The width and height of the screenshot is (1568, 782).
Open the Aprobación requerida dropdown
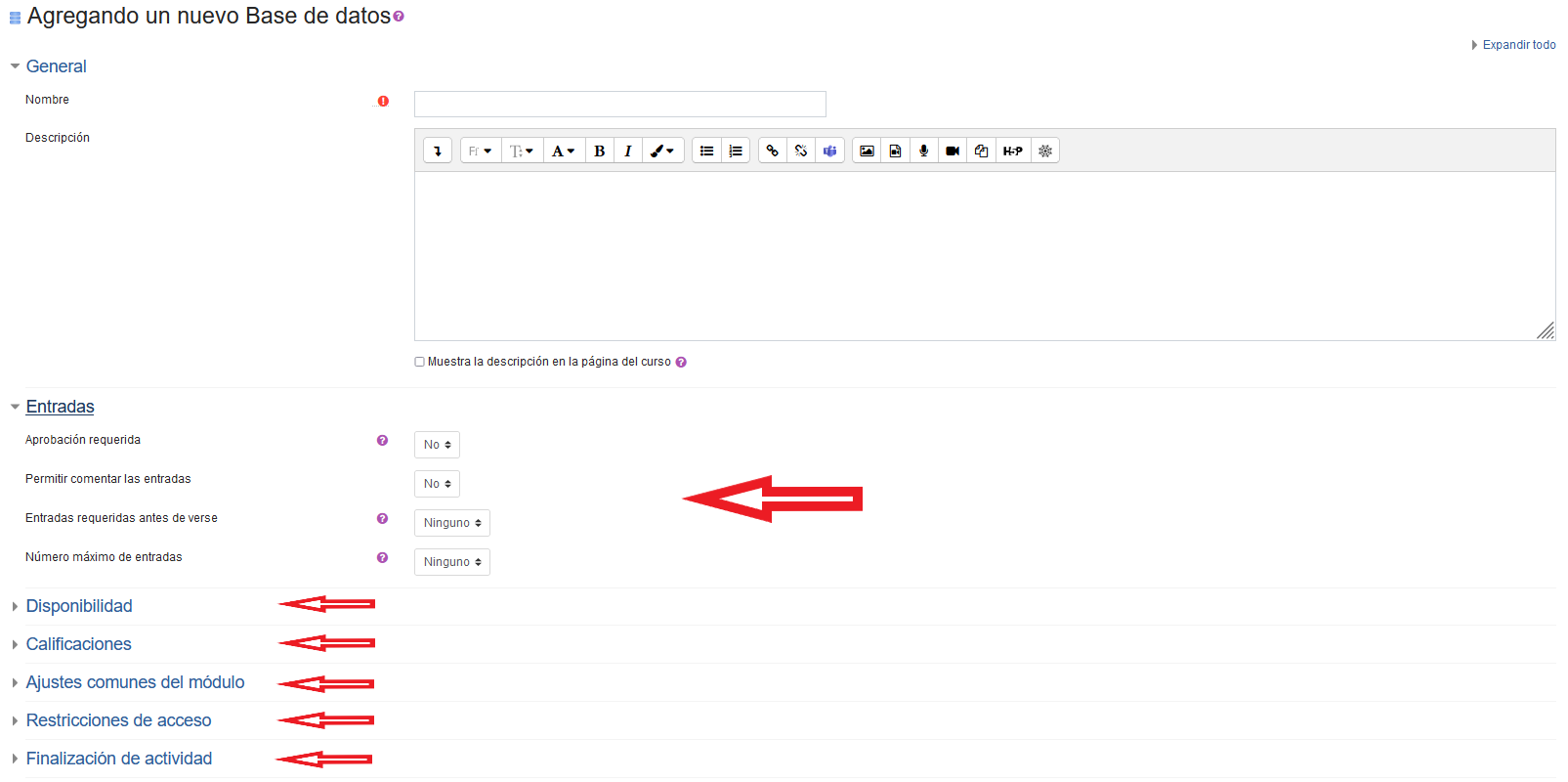(437, 445)
